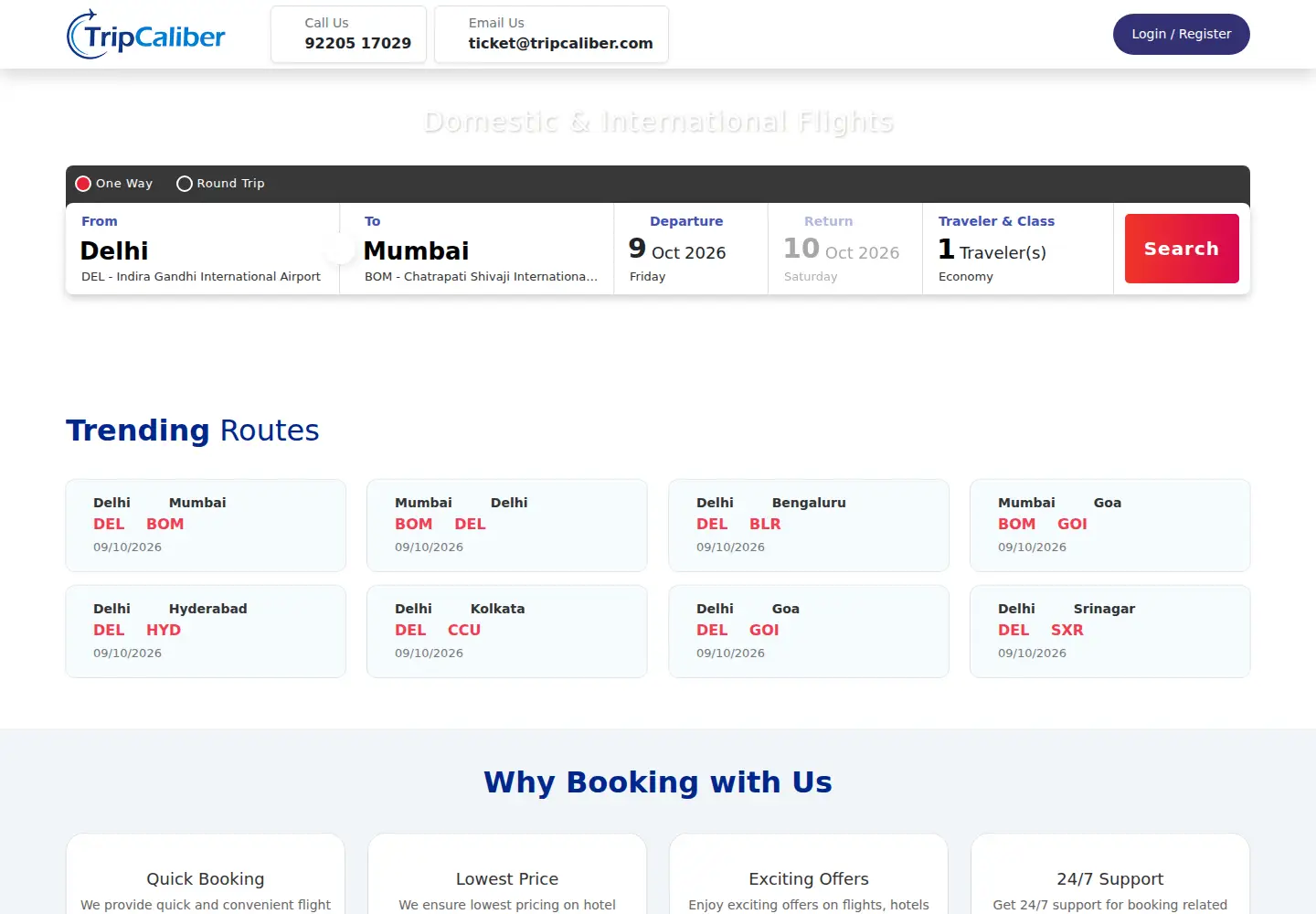The image size is (1316, 914).
Task: Click the 24/7 Support feature card
Action: click(1110, 874)
